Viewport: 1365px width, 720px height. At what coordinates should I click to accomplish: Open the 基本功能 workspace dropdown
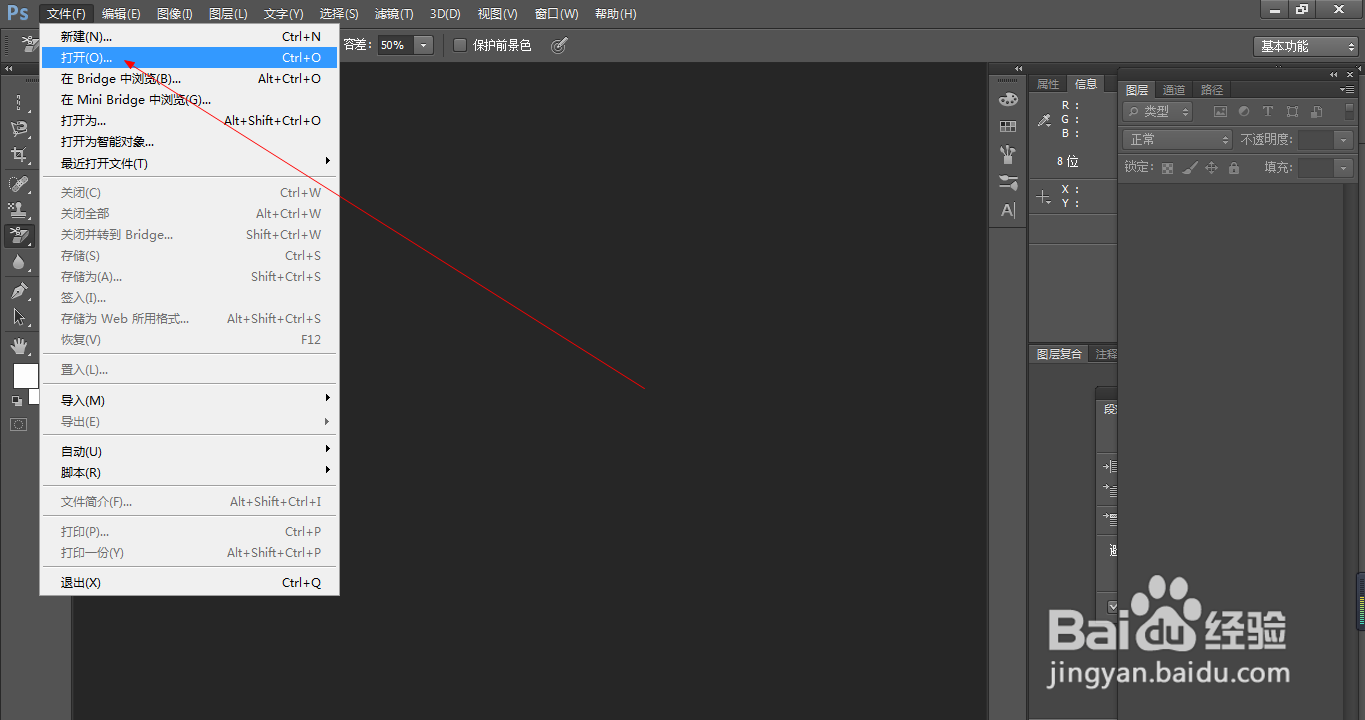[1306, 46]
